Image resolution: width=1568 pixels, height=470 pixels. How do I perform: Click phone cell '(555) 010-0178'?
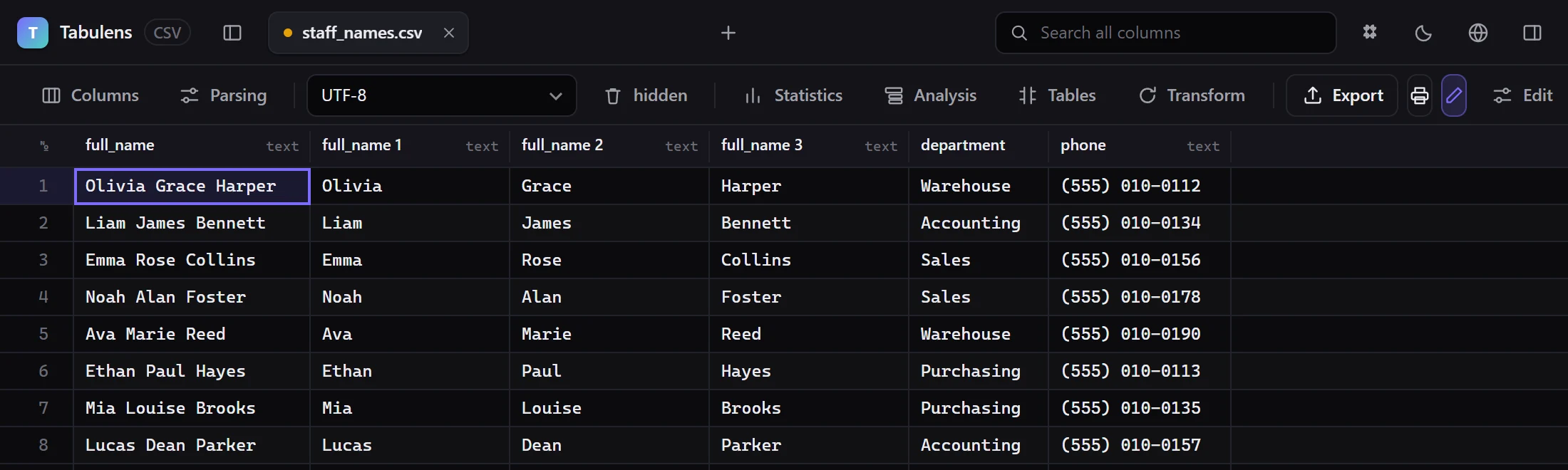tap(1140, 298)
